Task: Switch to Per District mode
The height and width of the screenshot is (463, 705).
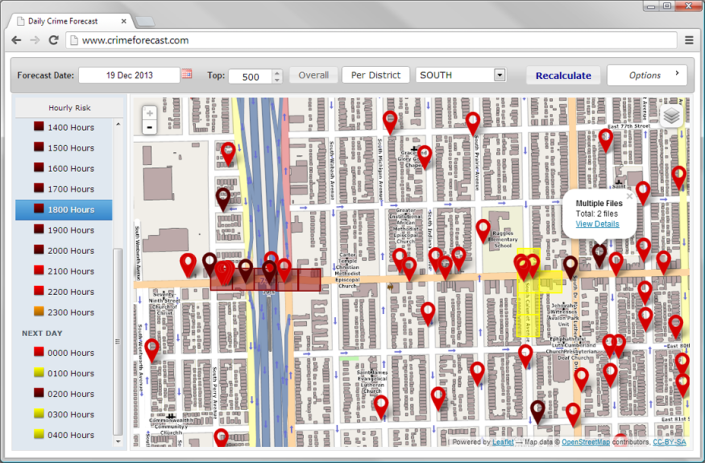Action: click(375, 75)
